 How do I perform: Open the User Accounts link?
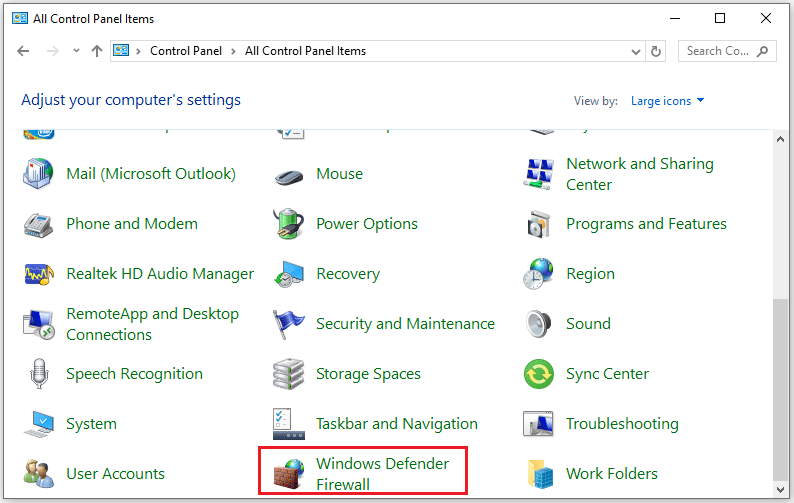coord(115,474)
